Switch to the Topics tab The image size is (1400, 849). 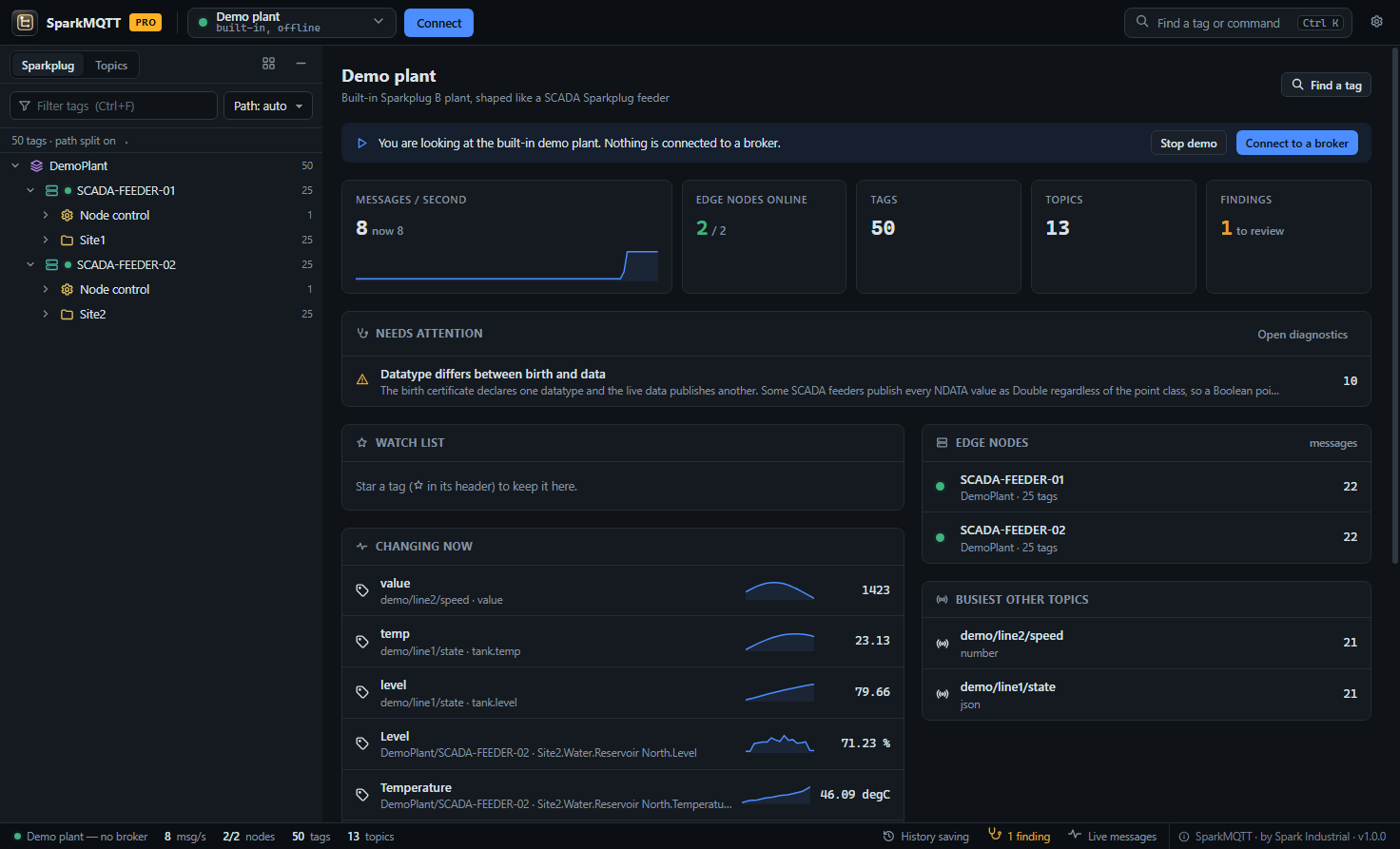click(x=111, y=65)
